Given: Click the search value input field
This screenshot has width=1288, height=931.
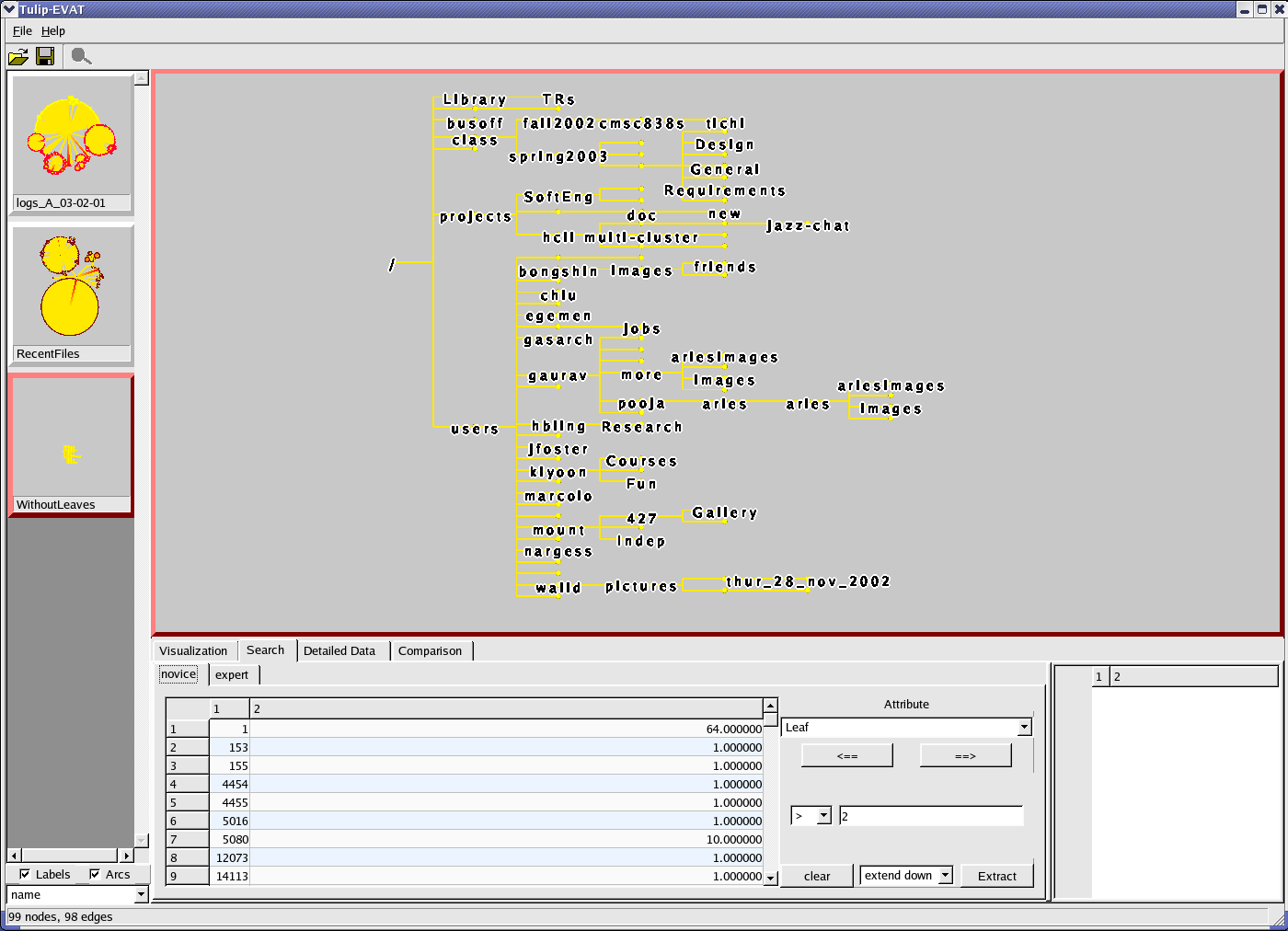Looking at the screenshot, I should pyautogui.click(x=931, y=816).
